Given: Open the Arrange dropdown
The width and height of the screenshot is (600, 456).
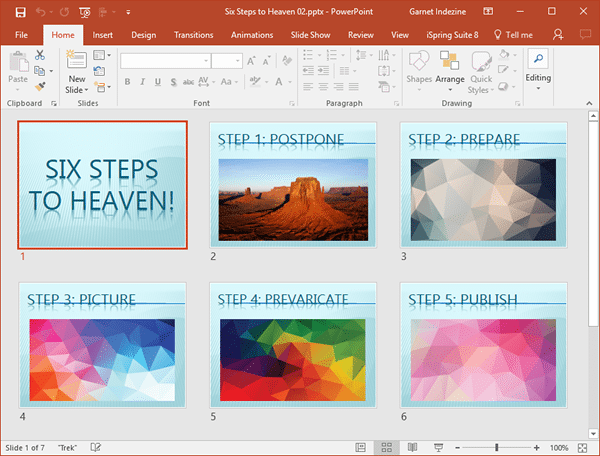Looking at the screenshot, I should tap(450, 79).
